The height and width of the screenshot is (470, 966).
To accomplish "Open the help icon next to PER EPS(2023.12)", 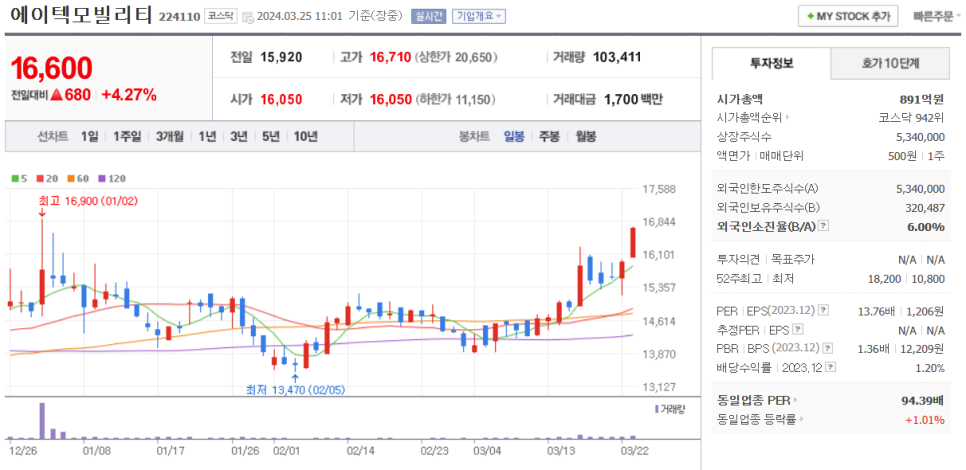I will point(824,310).
